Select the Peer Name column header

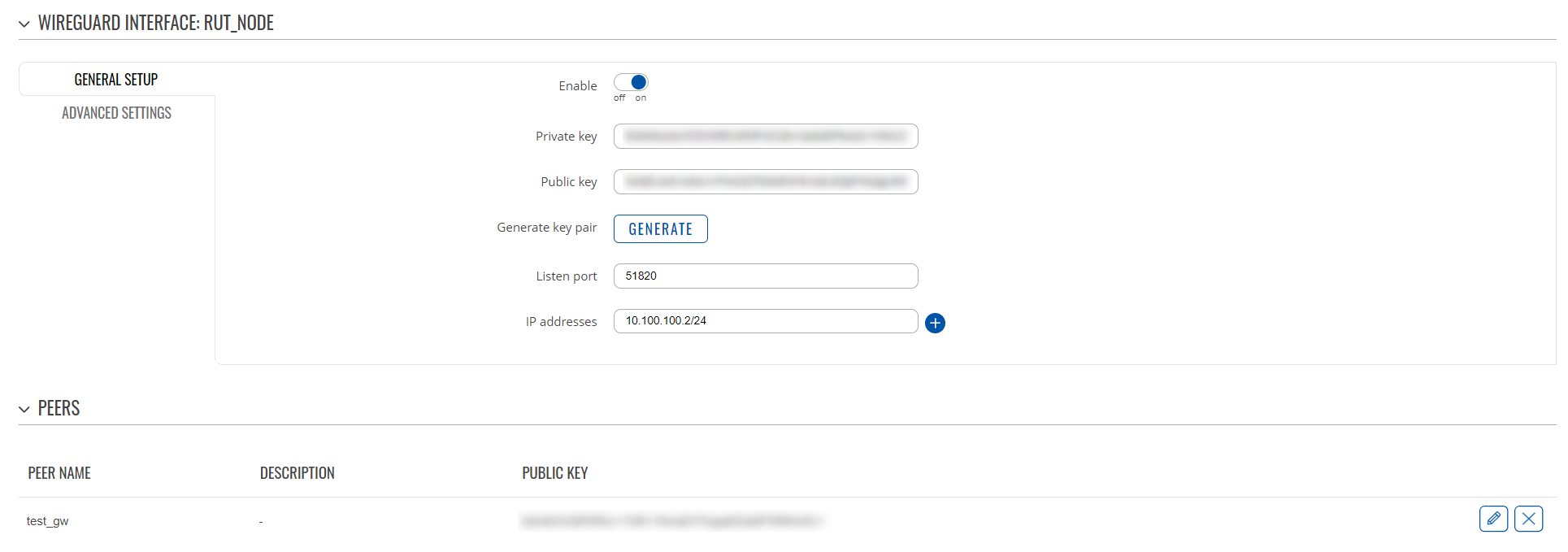tap(59, 473)
